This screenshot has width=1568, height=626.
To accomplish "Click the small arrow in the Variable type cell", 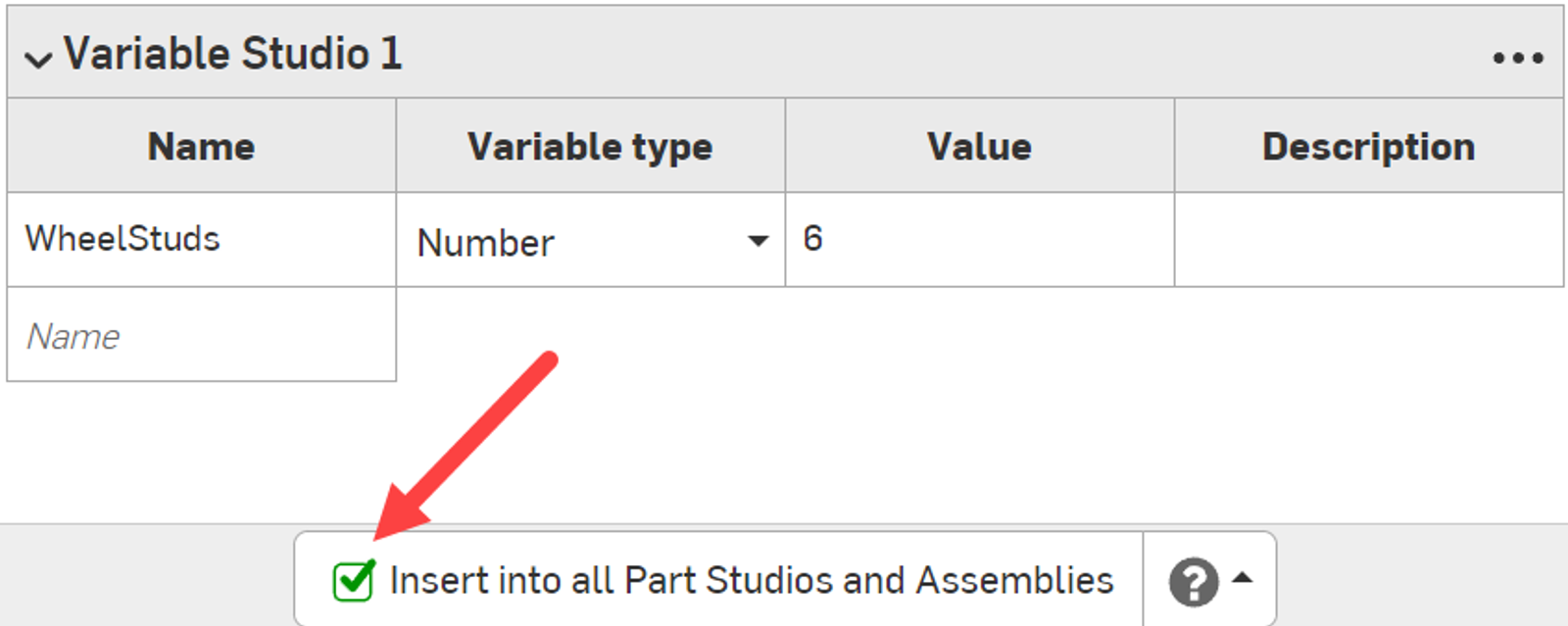I will (x=758, y=241).
